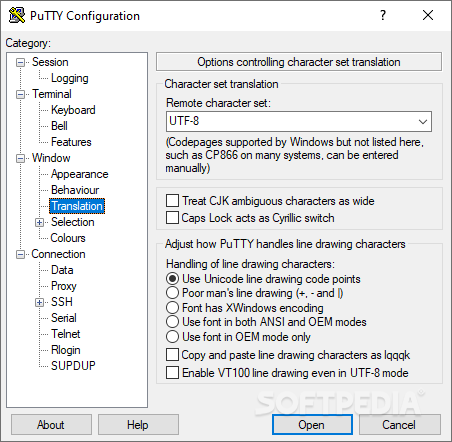
Task: Select the Session category
Action: coord(50,62)
